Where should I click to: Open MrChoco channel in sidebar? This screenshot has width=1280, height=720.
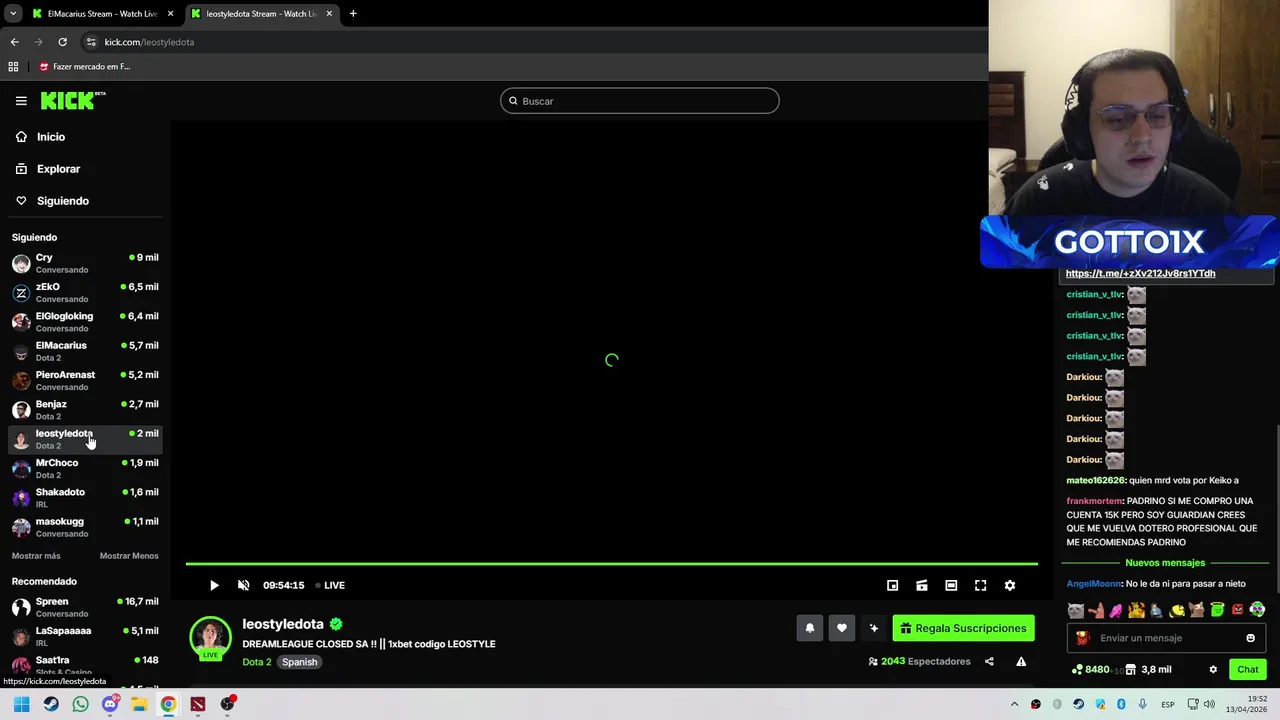click(85, 468)
